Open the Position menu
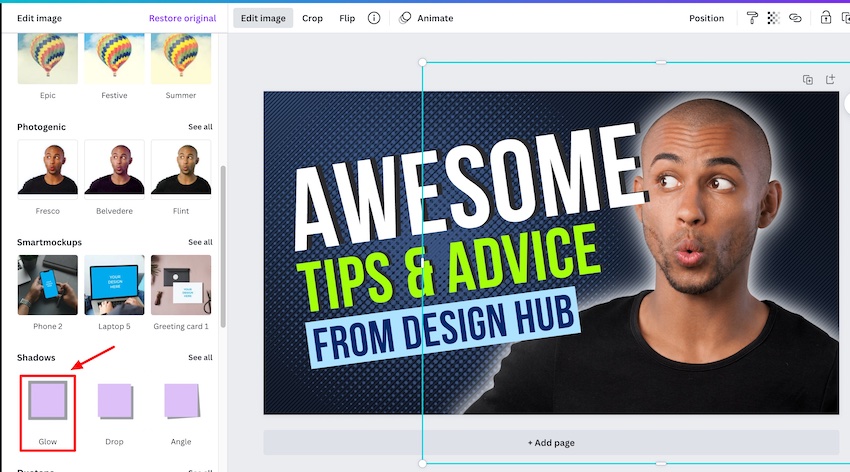Viewport: 850px width, 472px height. [706, 18]
